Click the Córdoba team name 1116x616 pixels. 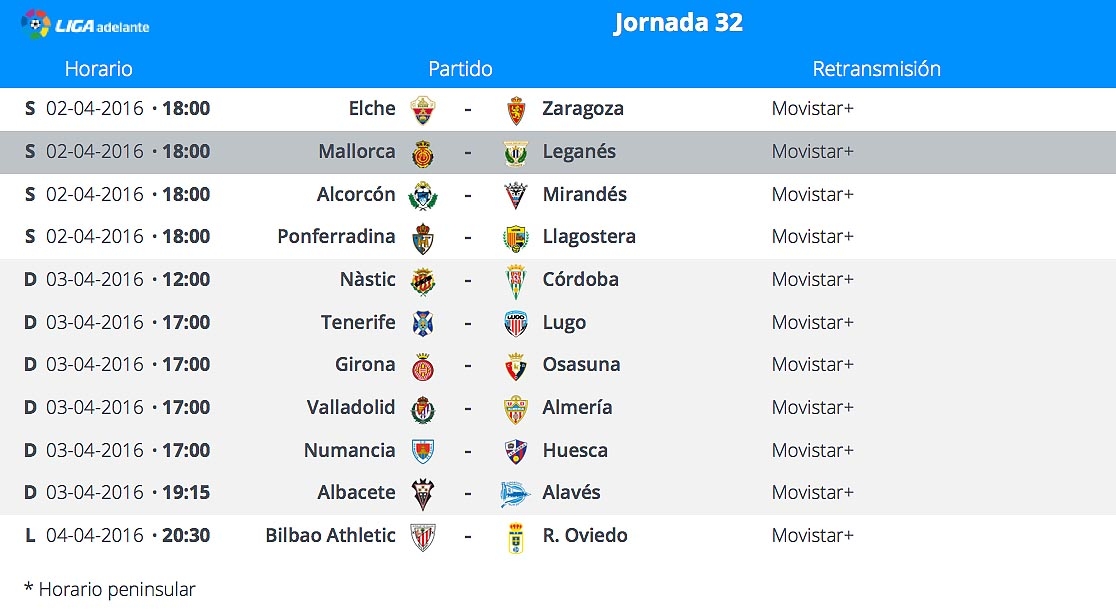point(580,279)
